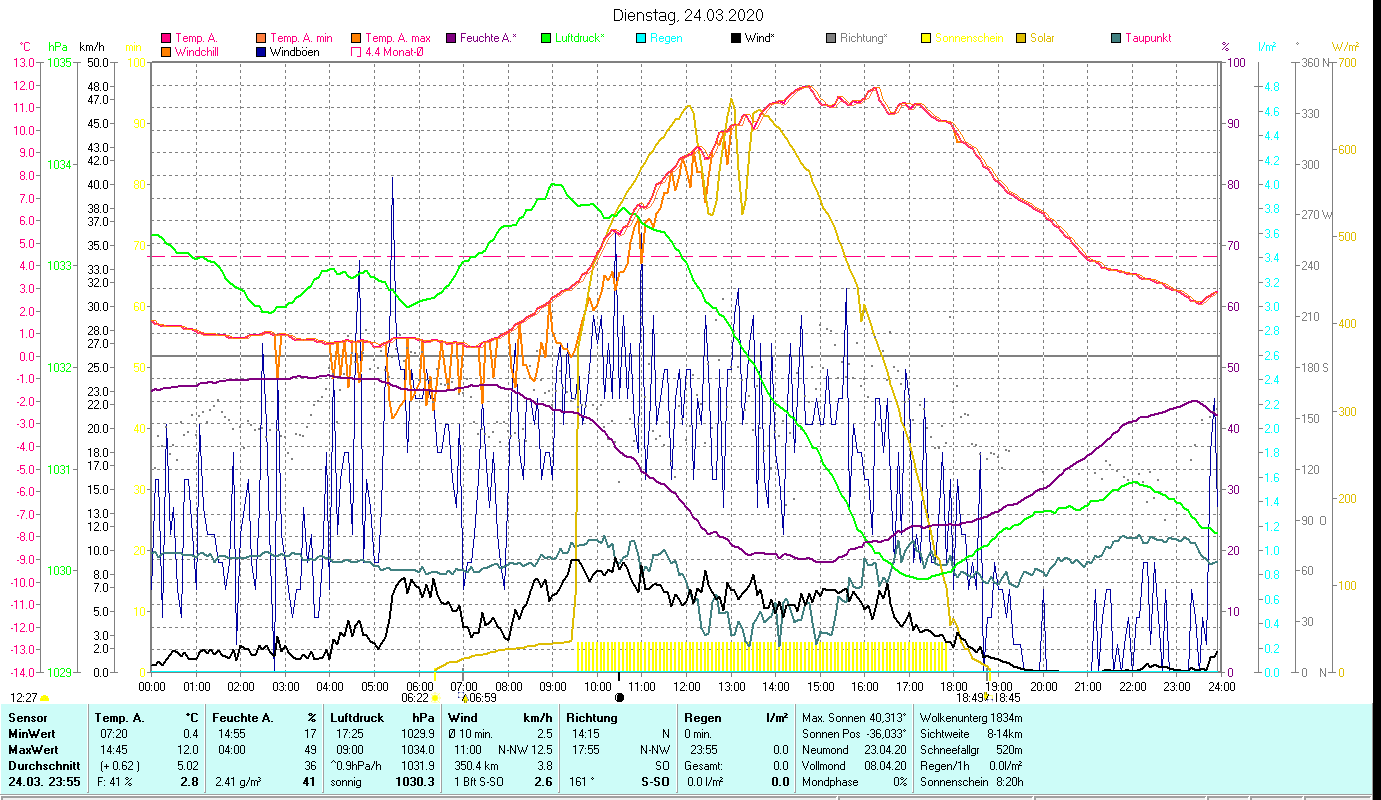The height and width of the screenshot is (800, 1381).
Task: Click the purple Feuchte A.* legend square
Action: [451, 38]
